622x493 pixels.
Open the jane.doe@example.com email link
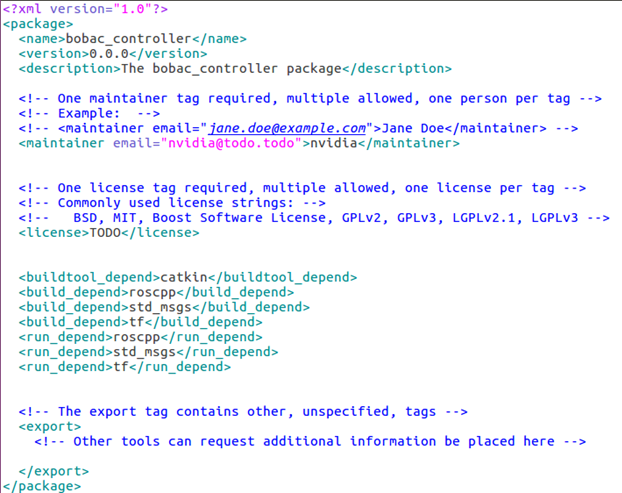tap(287, 128)
